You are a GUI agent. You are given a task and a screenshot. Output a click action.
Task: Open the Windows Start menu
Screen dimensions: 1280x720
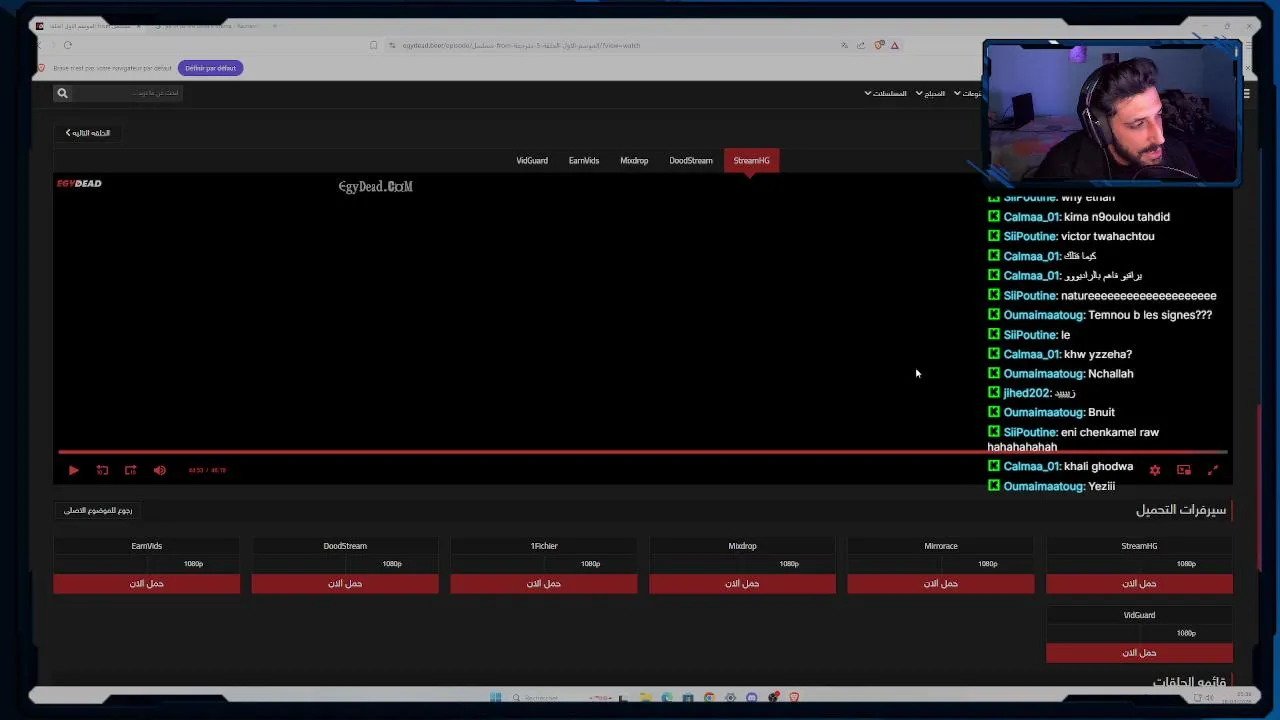495,698
